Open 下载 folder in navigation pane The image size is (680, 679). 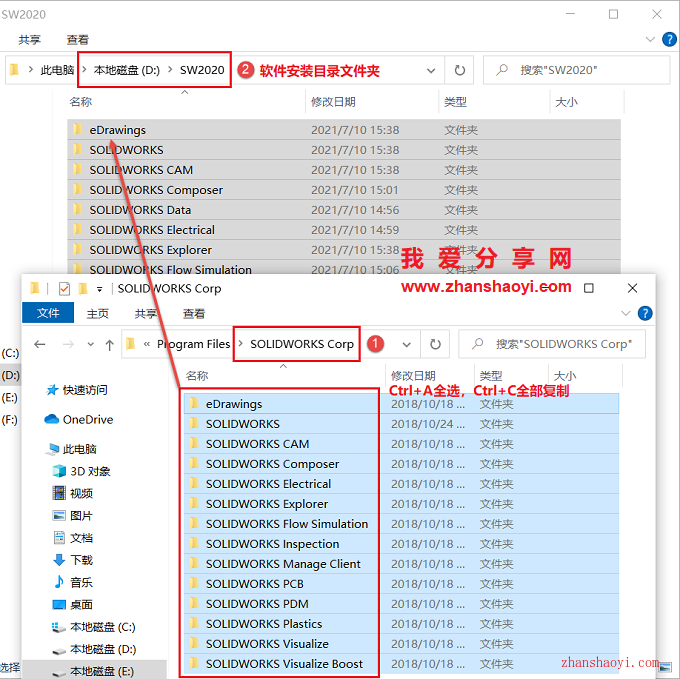(x=73, y=560)
